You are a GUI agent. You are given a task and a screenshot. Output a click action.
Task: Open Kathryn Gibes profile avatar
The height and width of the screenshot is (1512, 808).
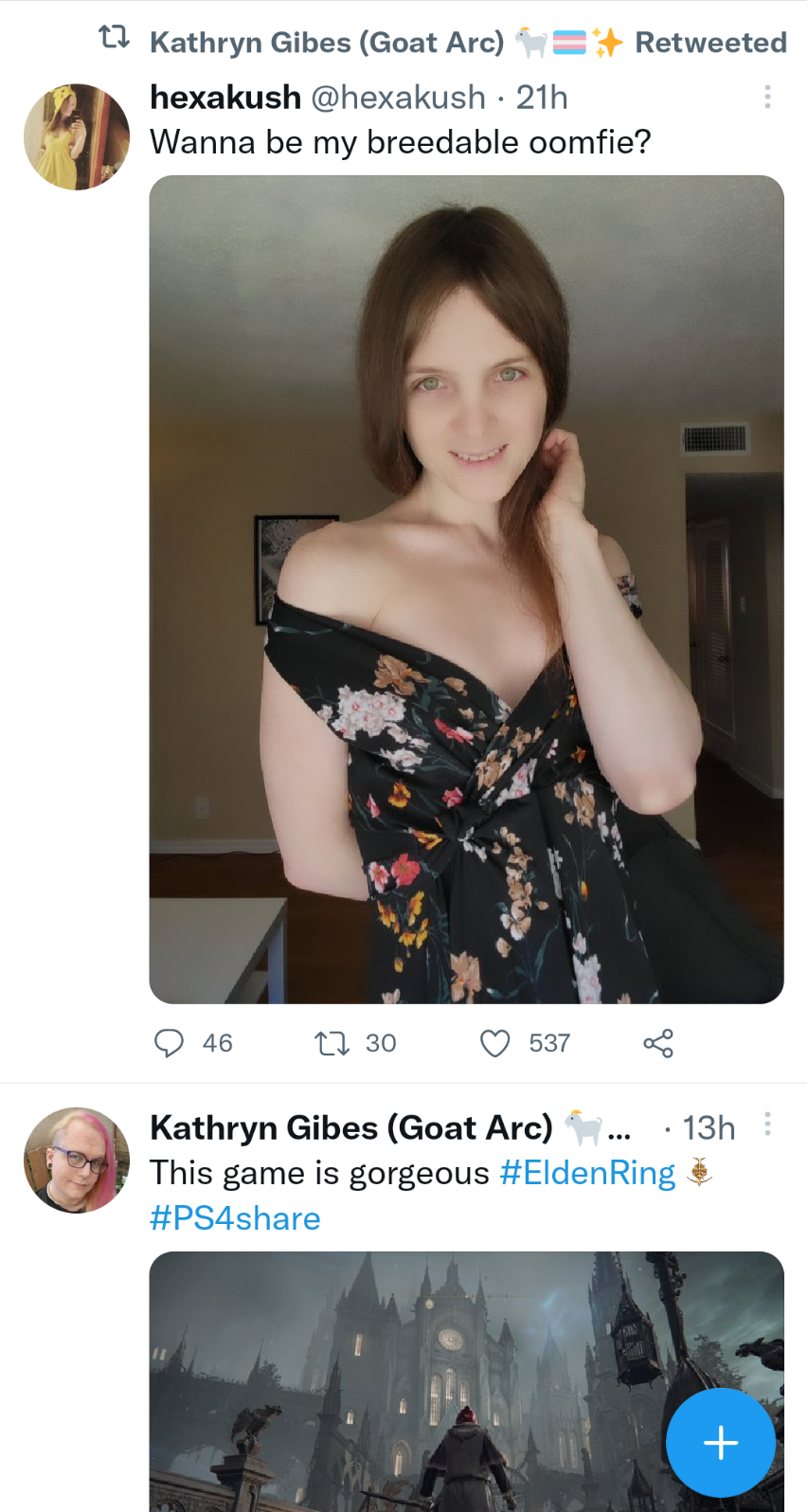pyautogui.click(x=76, y=1160)
